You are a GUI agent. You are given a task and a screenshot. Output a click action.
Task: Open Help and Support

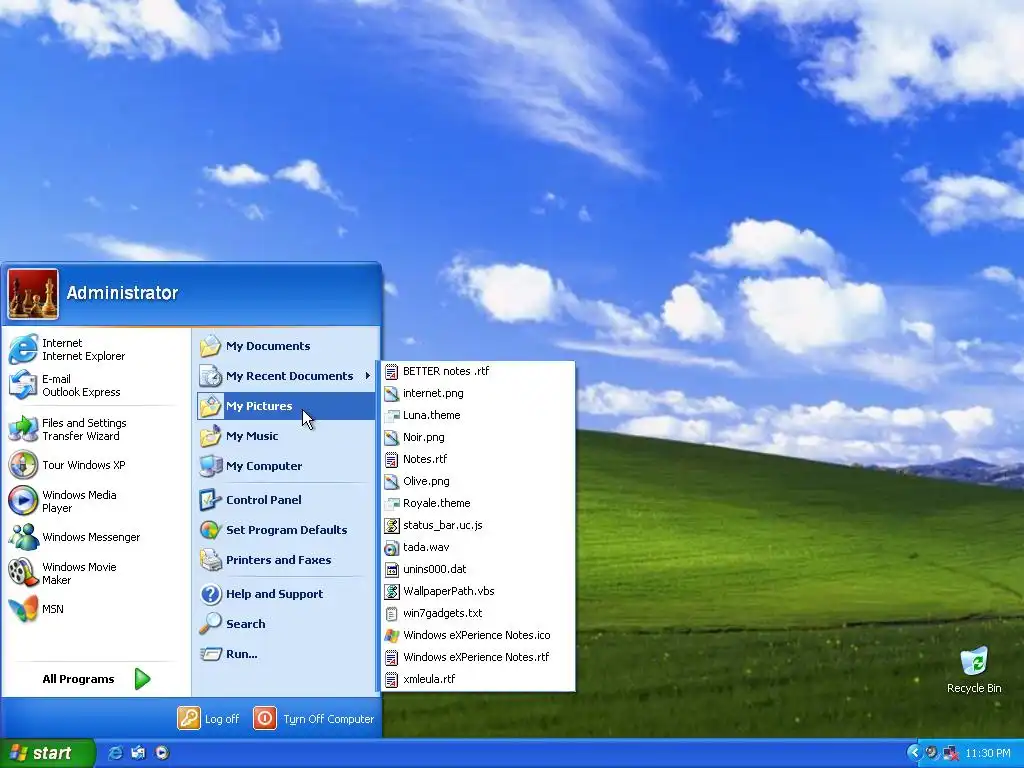click(285, 594)
